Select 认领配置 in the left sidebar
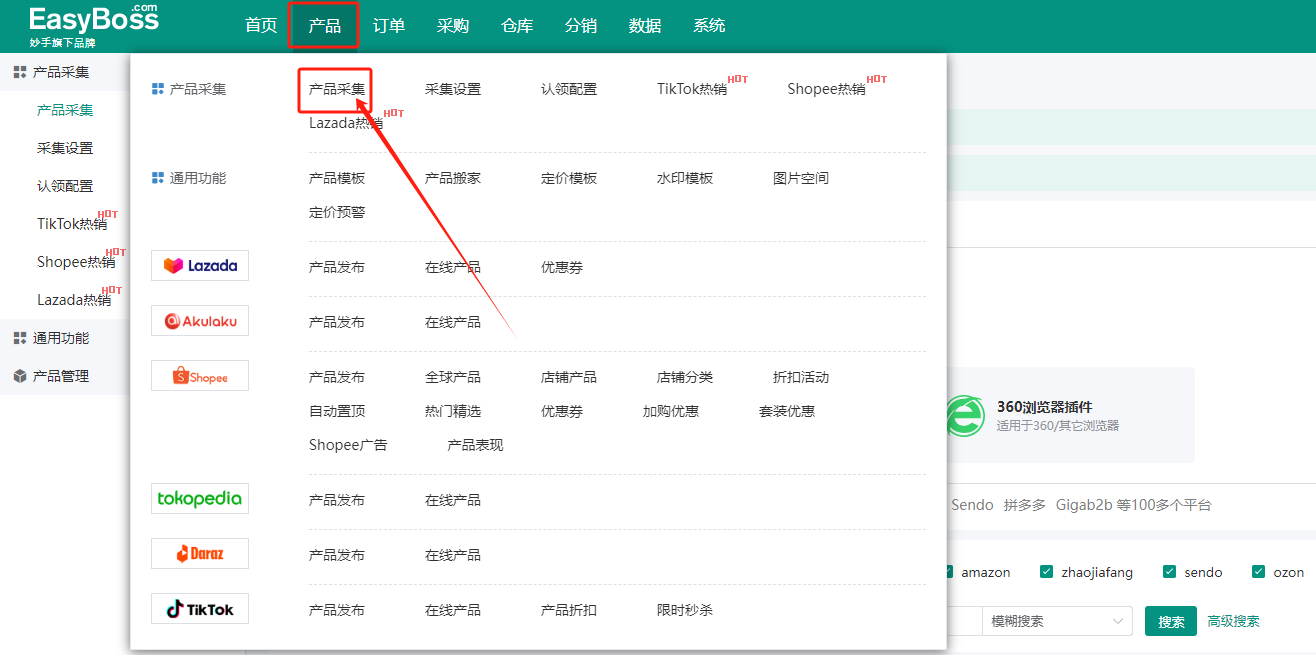Image resolution: width=1316 pixels, height=655 pixels. pyautogui.click(x=65, y=186)
